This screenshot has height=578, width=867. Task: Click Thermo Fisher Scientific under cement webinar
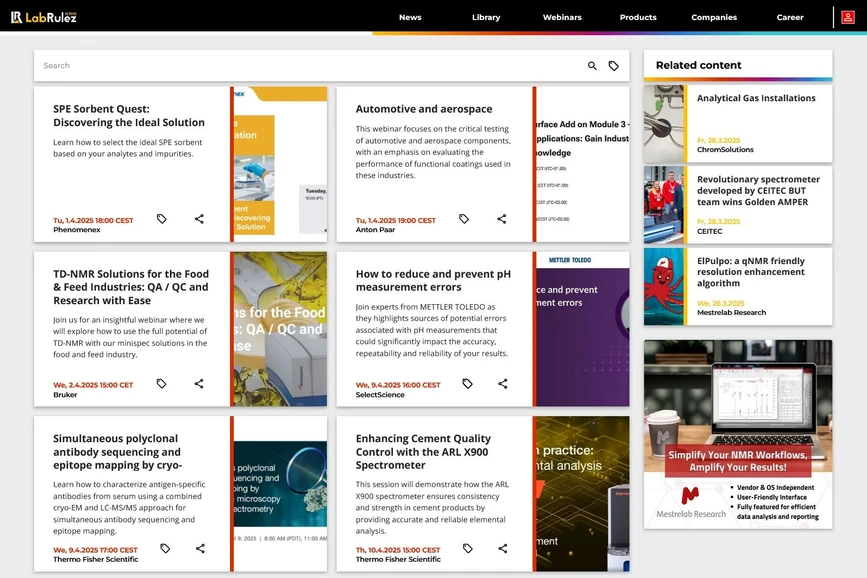coord(398,559)
